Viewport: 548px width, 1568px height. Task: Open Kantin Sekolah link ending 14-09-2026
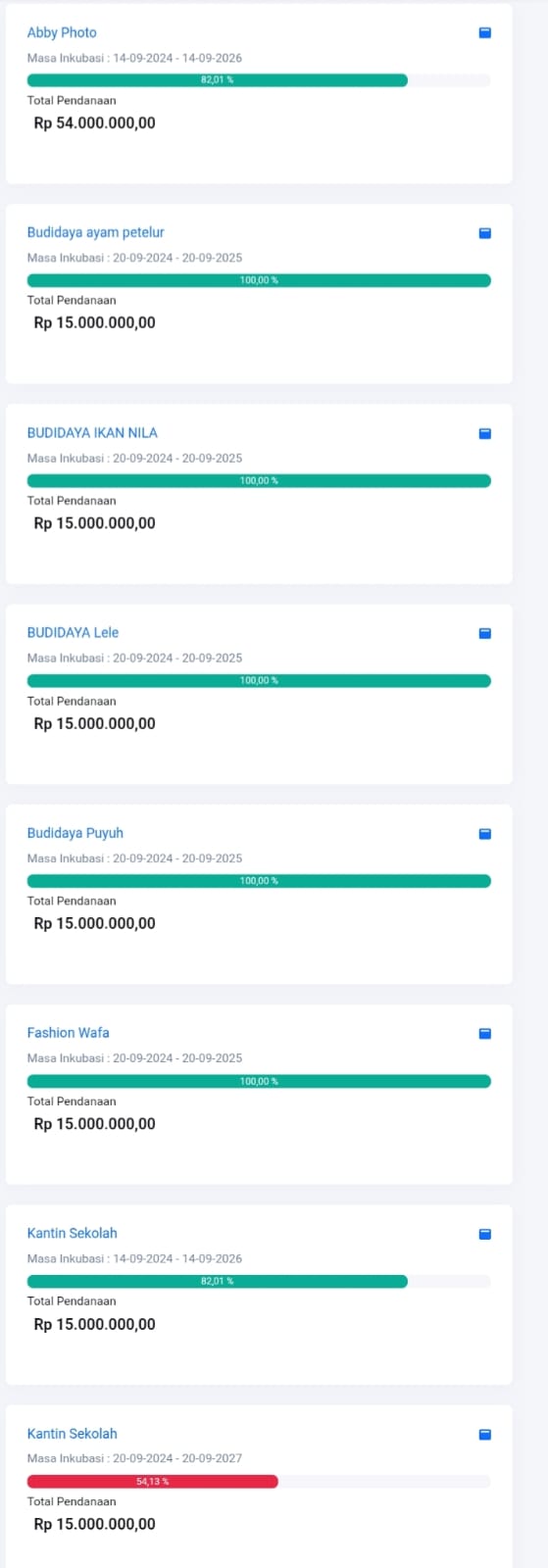coord(72,1233)
